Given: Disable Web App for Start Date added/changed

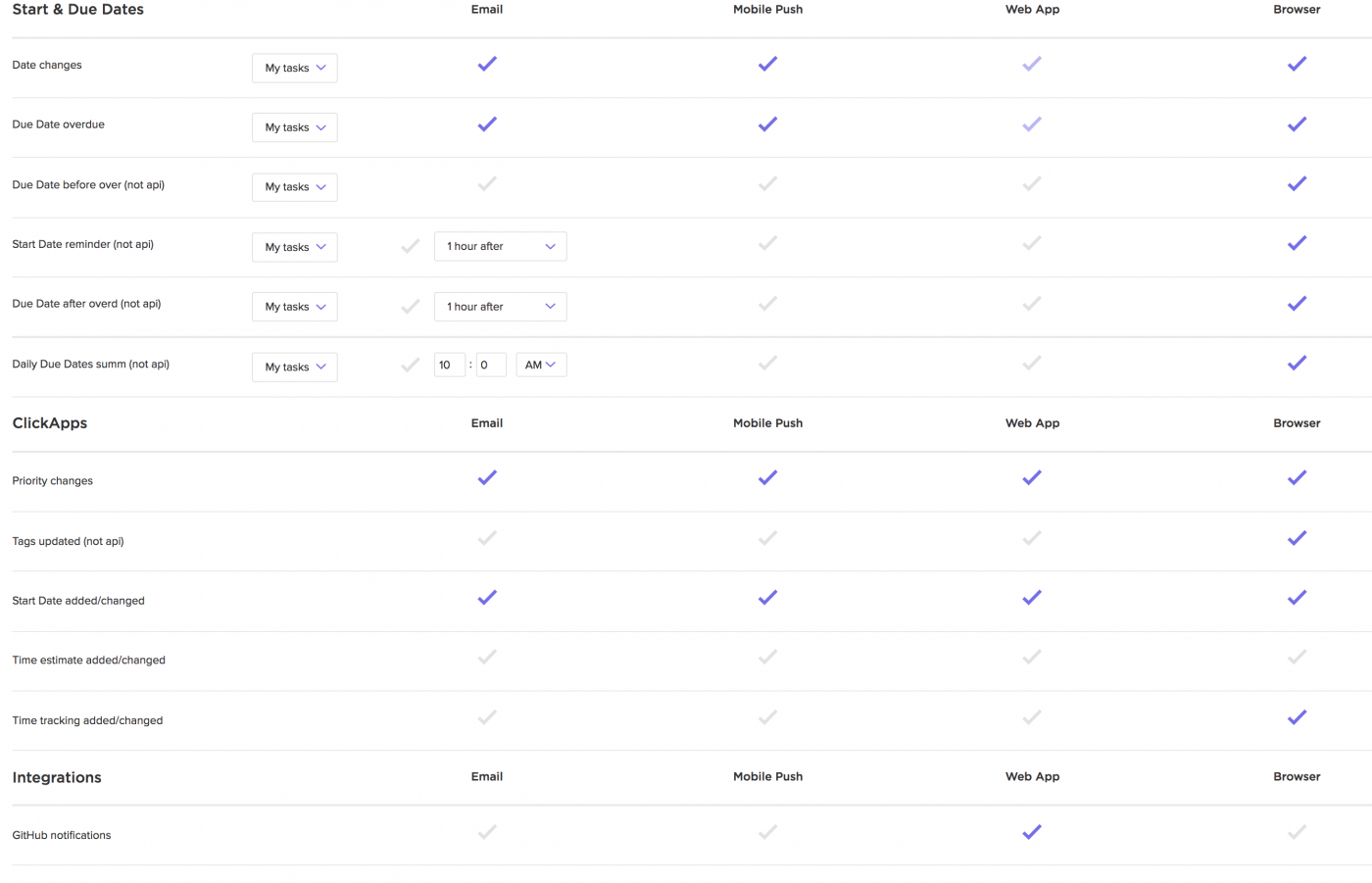Looking at the screenshot, I should [1032, 598].
